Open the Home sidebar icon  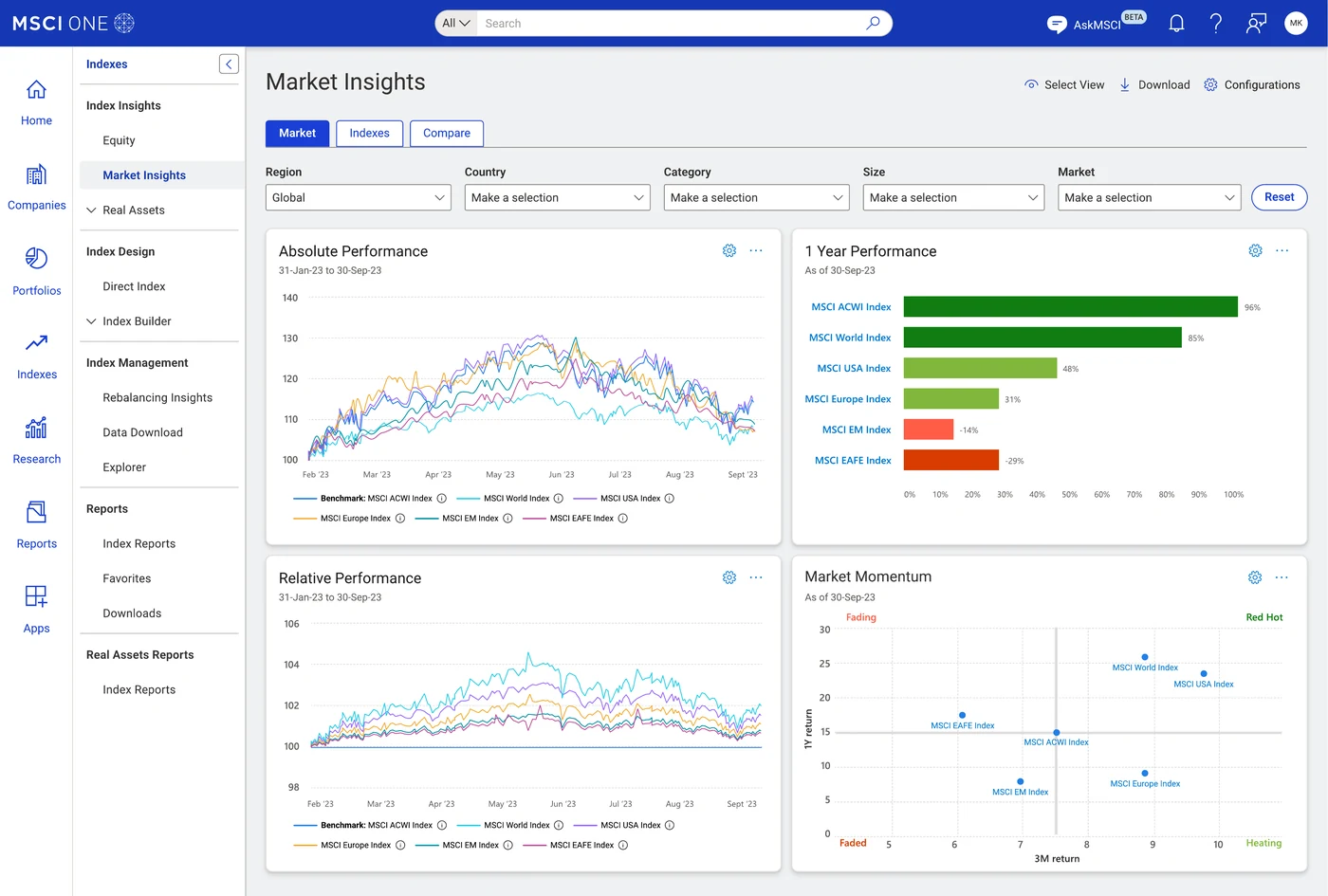tap(36, 90)
